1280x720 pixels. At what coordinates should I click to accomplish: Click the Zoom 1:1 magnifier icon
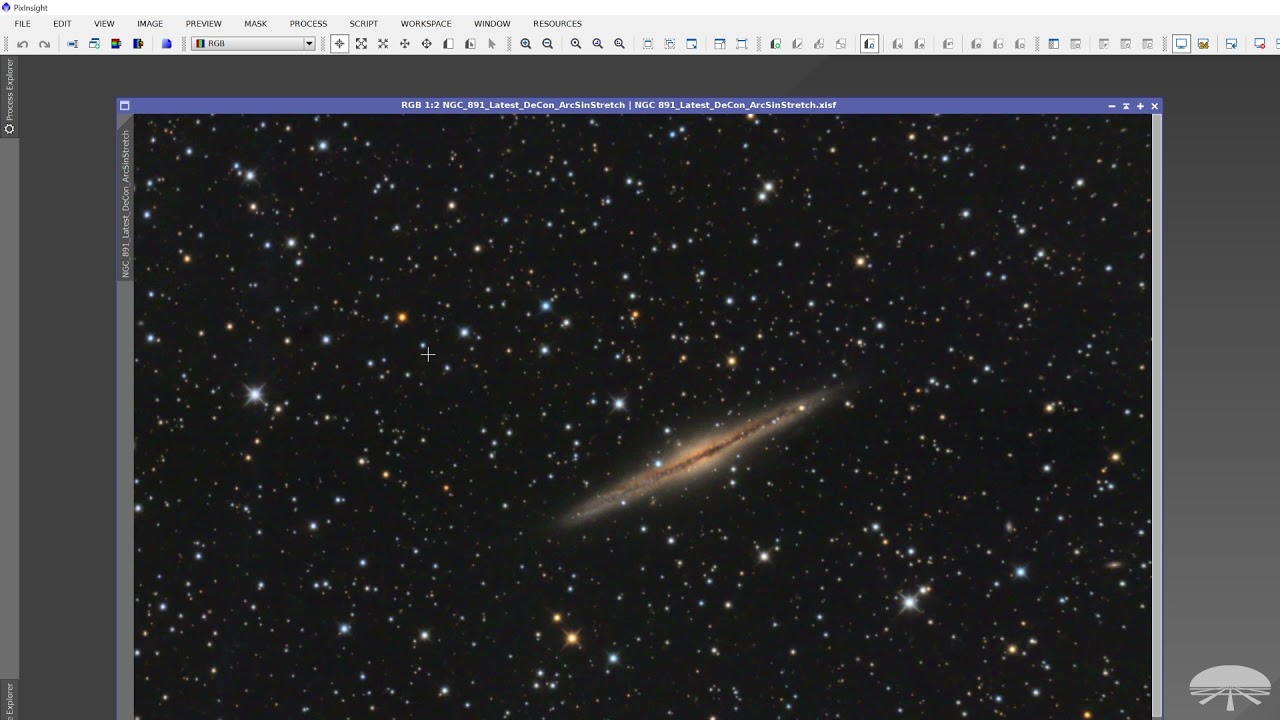(x=576, y=44)
